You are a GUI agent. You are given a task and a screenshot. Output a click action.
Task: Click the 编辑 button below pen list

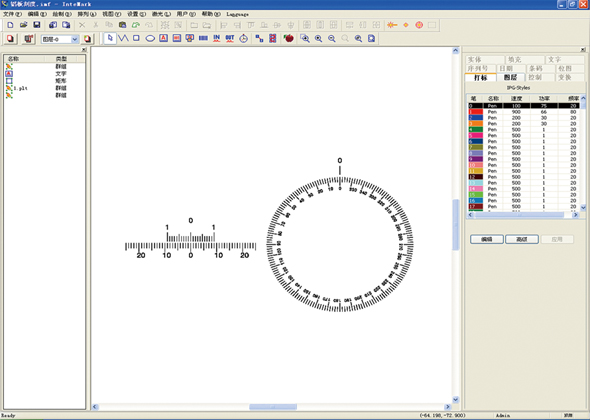tap(487, 239)
